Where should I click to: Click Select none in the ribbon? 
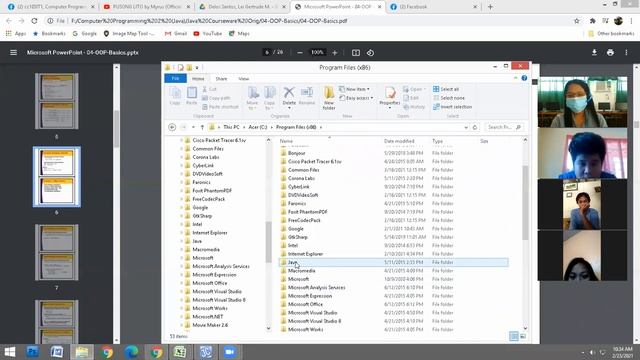(449, 98)
